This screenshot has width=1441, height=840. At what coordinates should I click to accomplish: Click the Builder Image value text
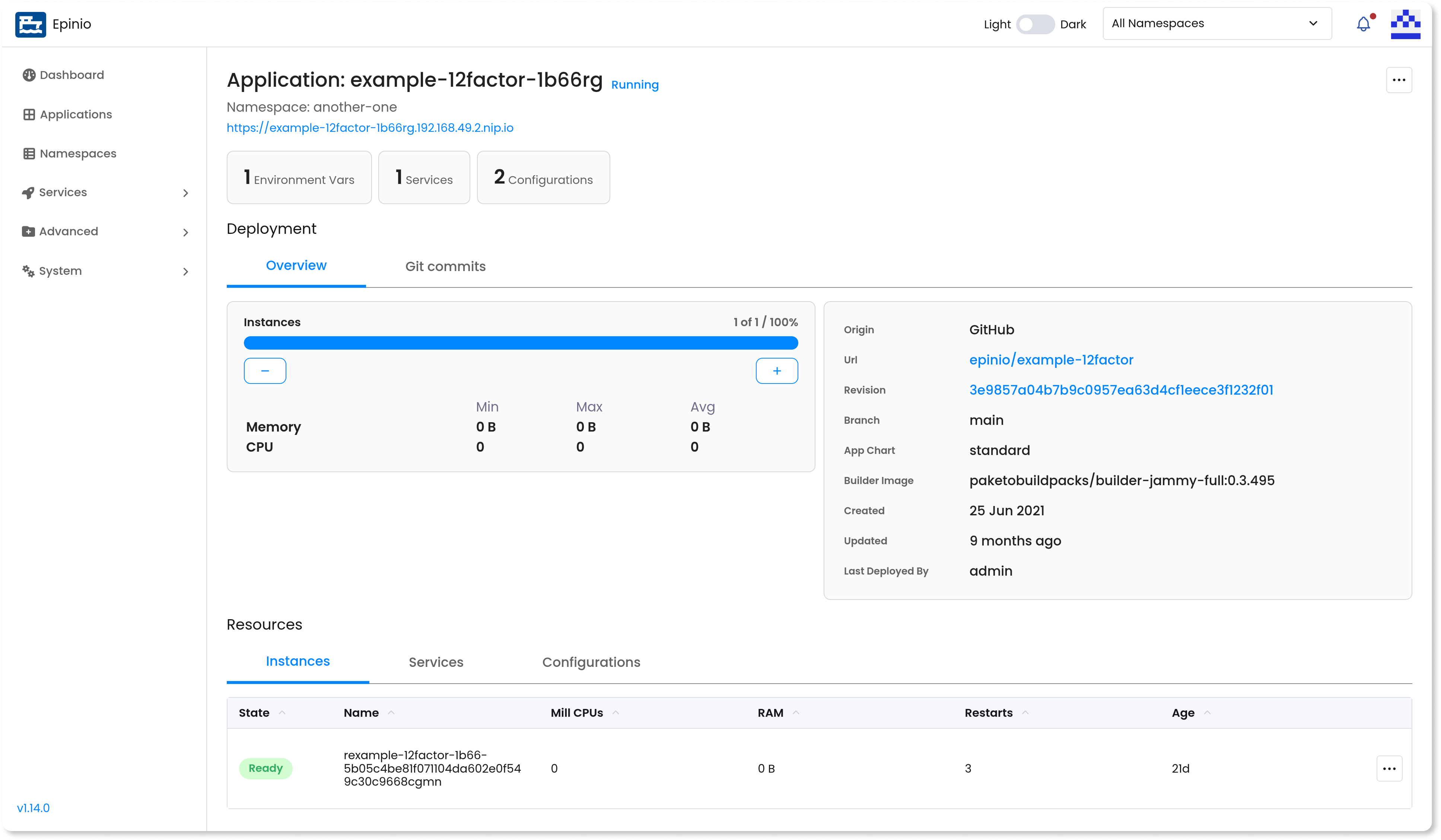click(1122, 480)
